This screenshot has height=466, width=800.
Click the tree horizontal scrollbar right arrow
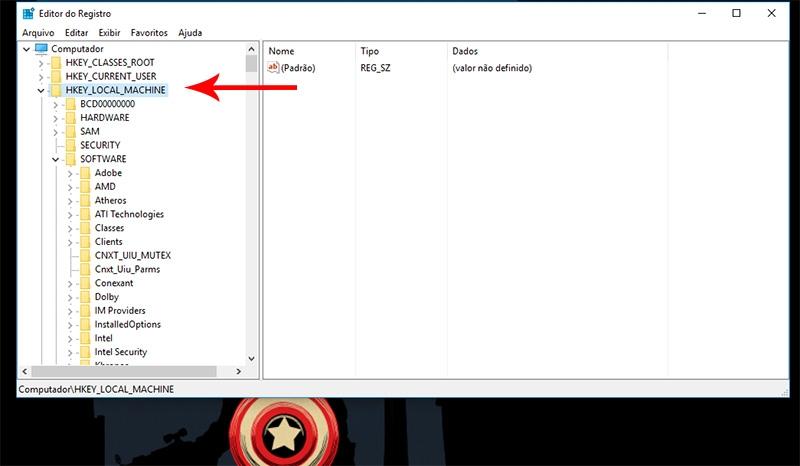click(238, 372)
